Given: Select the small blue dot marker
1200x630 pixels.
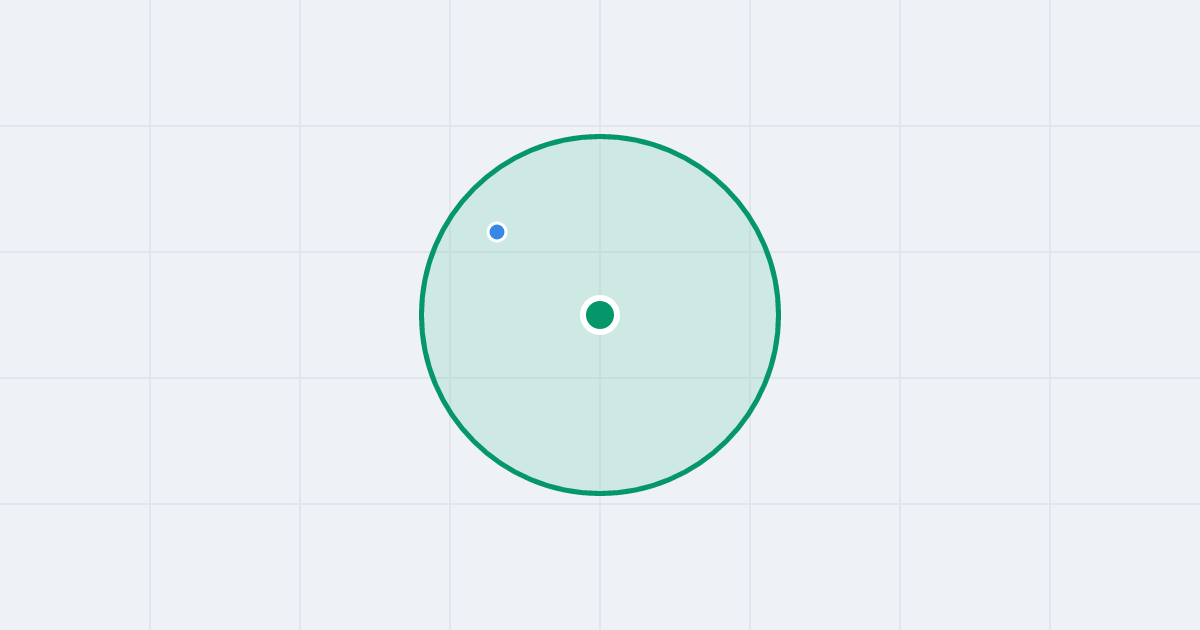Looking at the screenshot, I should coord(497,232).
